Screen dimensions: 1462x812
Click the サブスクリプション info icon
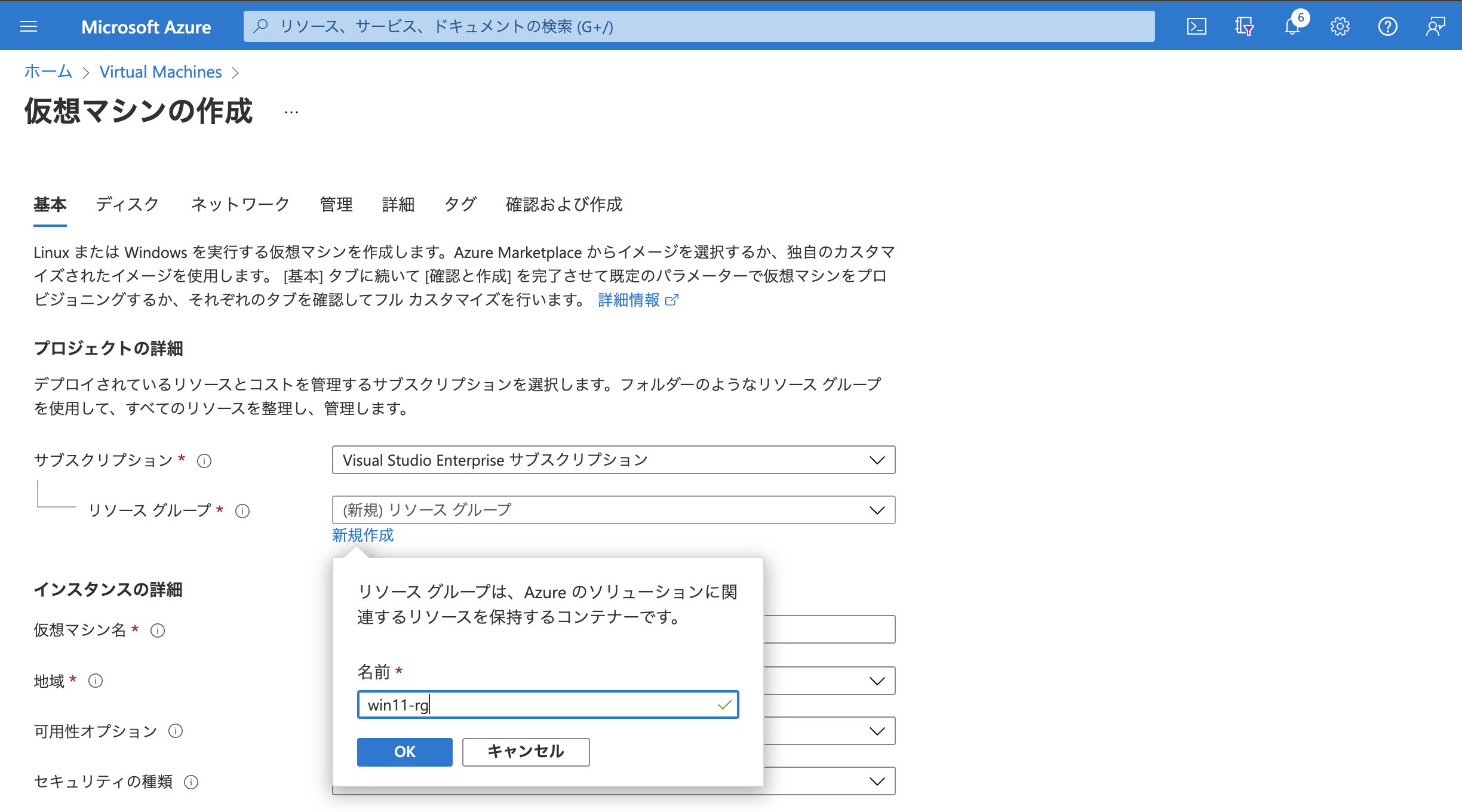click(x=203, y=460)
